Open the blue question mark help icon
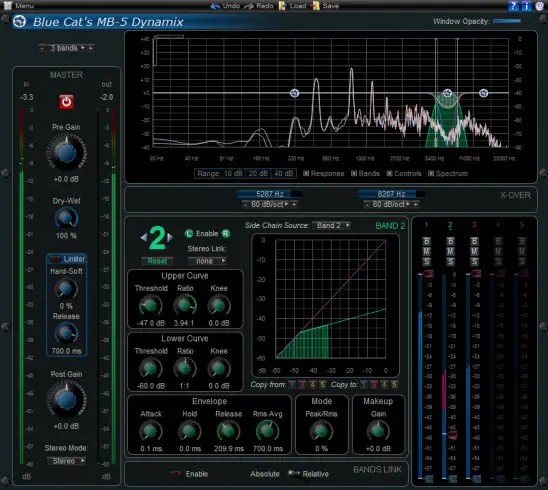The width and height of the screenshot is (548, 490). tap(513, 6)
